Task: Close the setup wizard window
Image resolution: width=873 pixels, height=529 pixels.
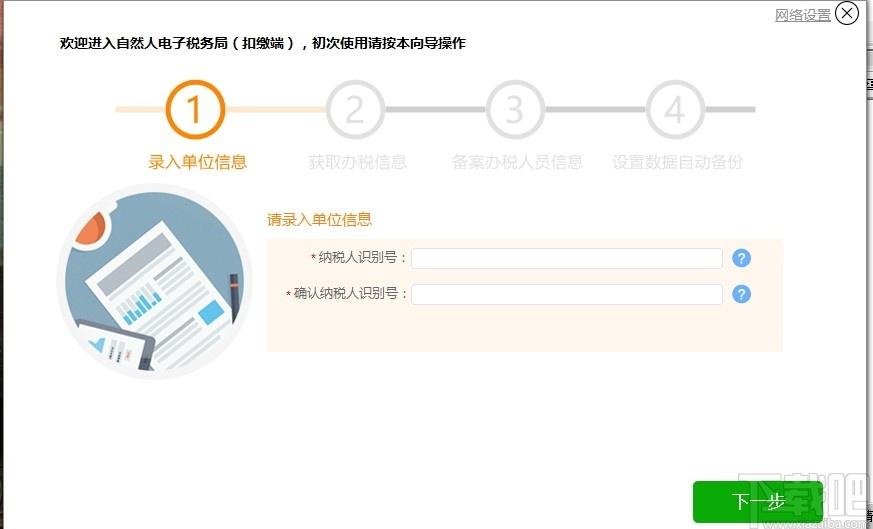Action: (x=847, y=13)
